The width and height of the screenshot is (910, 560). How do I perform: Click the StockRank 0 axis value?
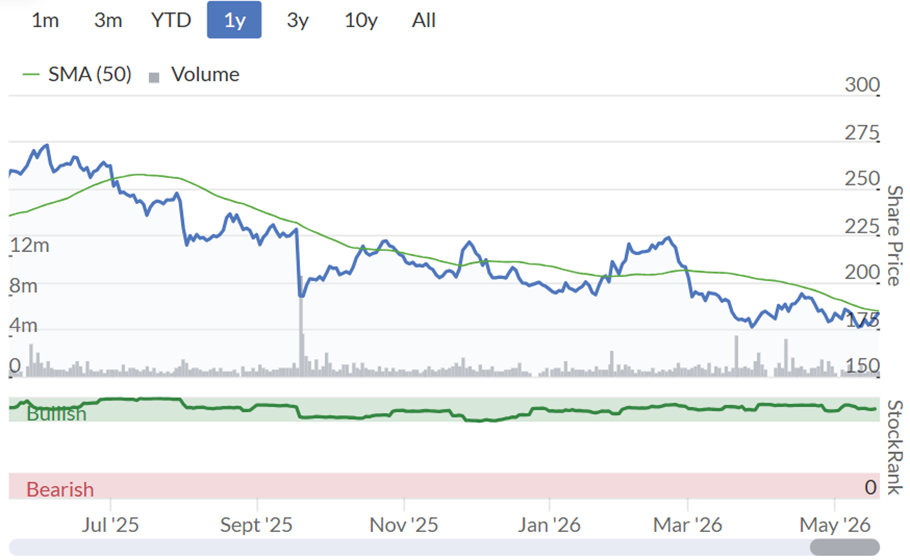(x=871, y=487)
